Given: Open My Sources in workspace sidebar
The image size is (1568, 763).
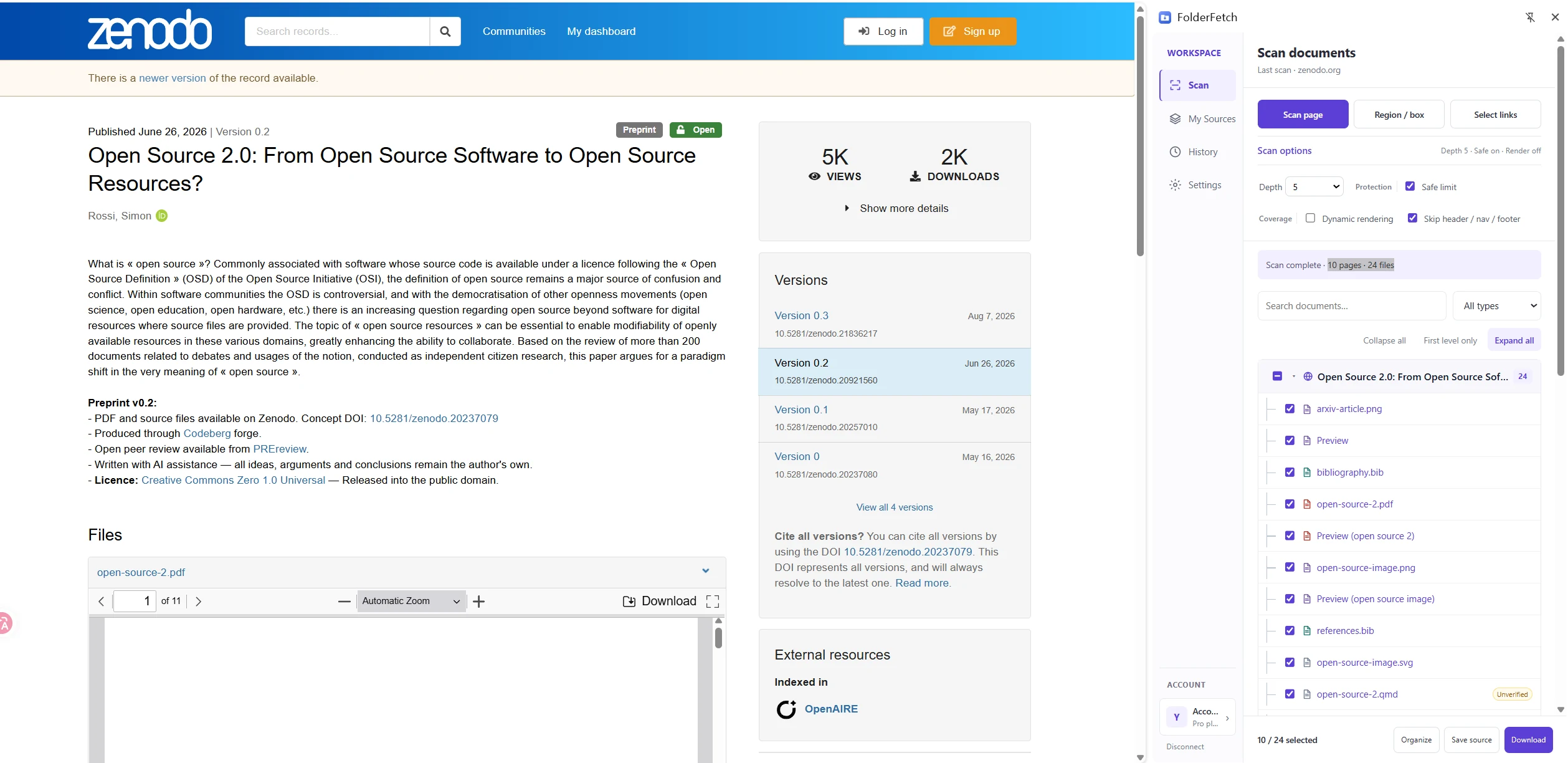Looking at the screenshot, I should [x=1199, y=119].
